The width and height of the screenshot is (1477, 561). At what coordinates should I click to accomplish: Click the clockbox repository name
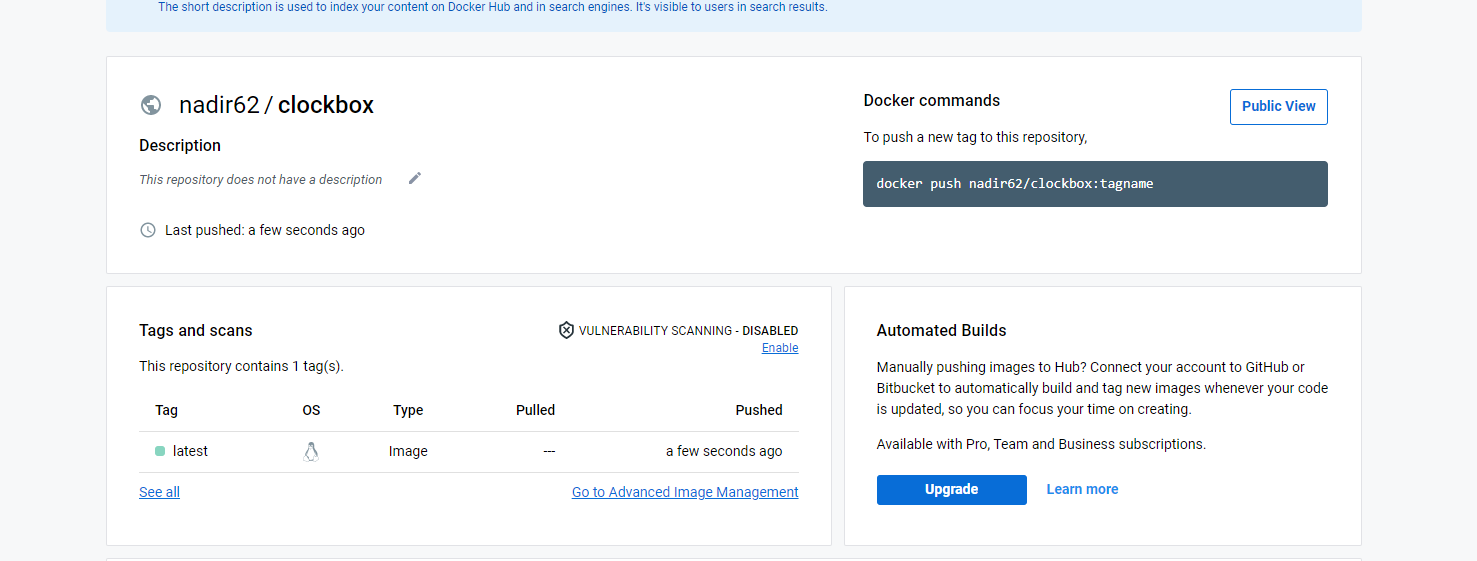[326, 105]
